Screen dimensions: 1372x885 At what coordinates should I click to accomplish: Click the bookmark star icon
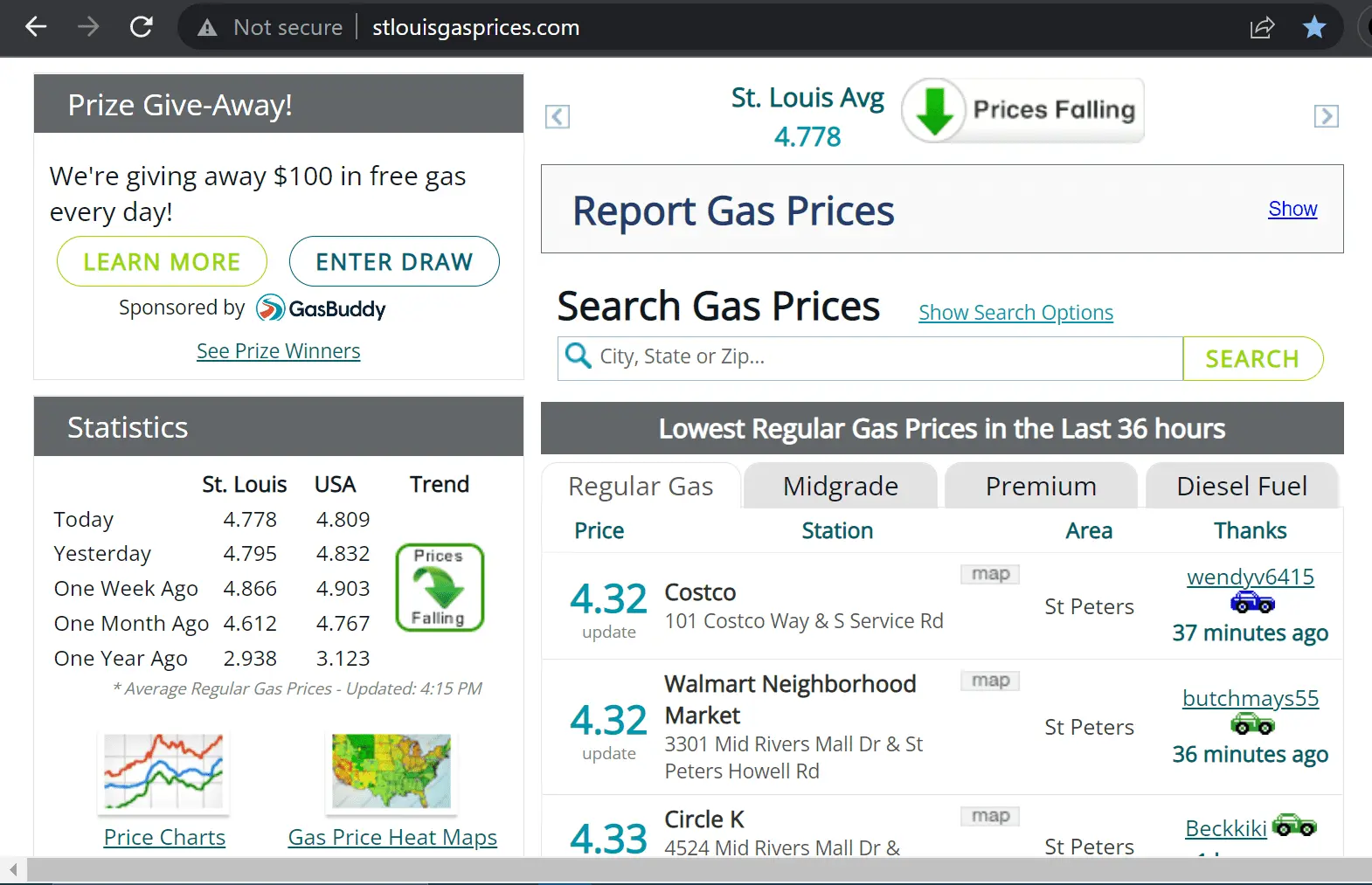(x=1314, y=28)
